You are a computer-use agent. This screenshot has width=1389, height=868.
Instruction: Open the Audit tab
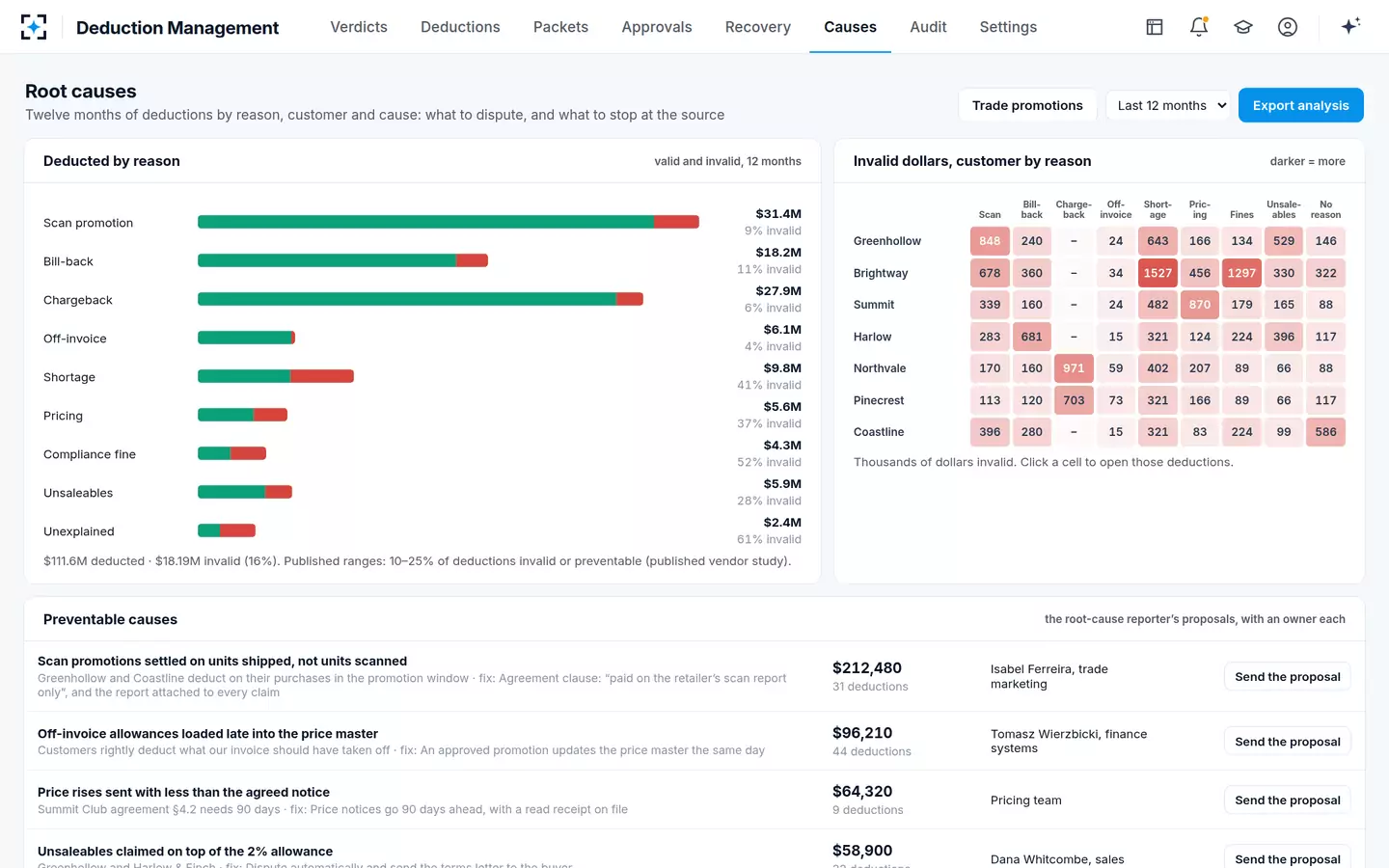point(928,27)
